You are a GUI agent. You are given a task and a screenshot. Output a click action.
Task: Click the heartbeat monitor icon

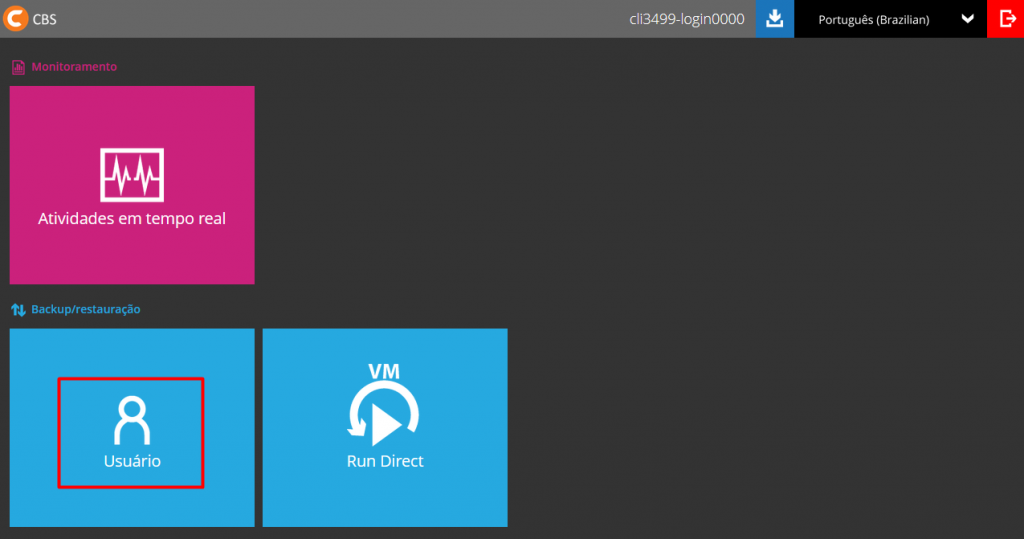pyautogui.click(x=132, y=175)
